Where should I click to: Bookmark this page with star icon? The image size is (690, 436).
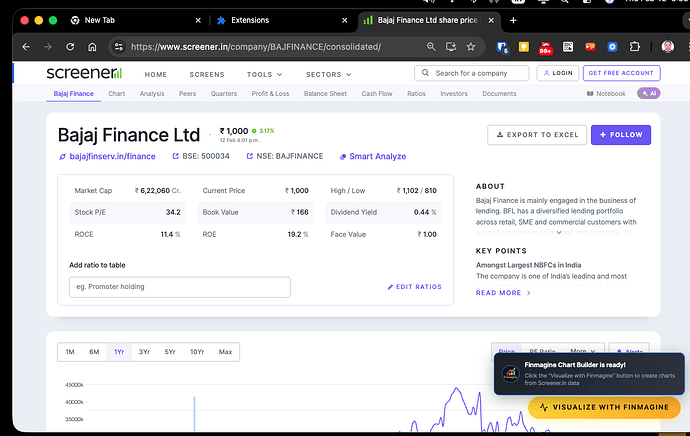tap(471, 47)
